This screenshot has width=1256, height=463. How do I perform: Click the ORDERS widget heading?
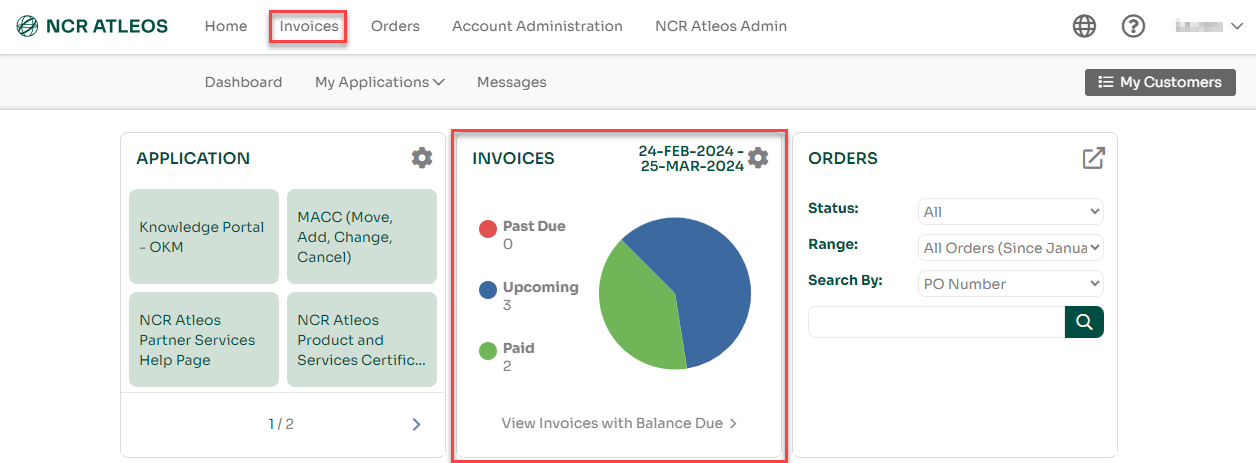(x=843, y=158)
